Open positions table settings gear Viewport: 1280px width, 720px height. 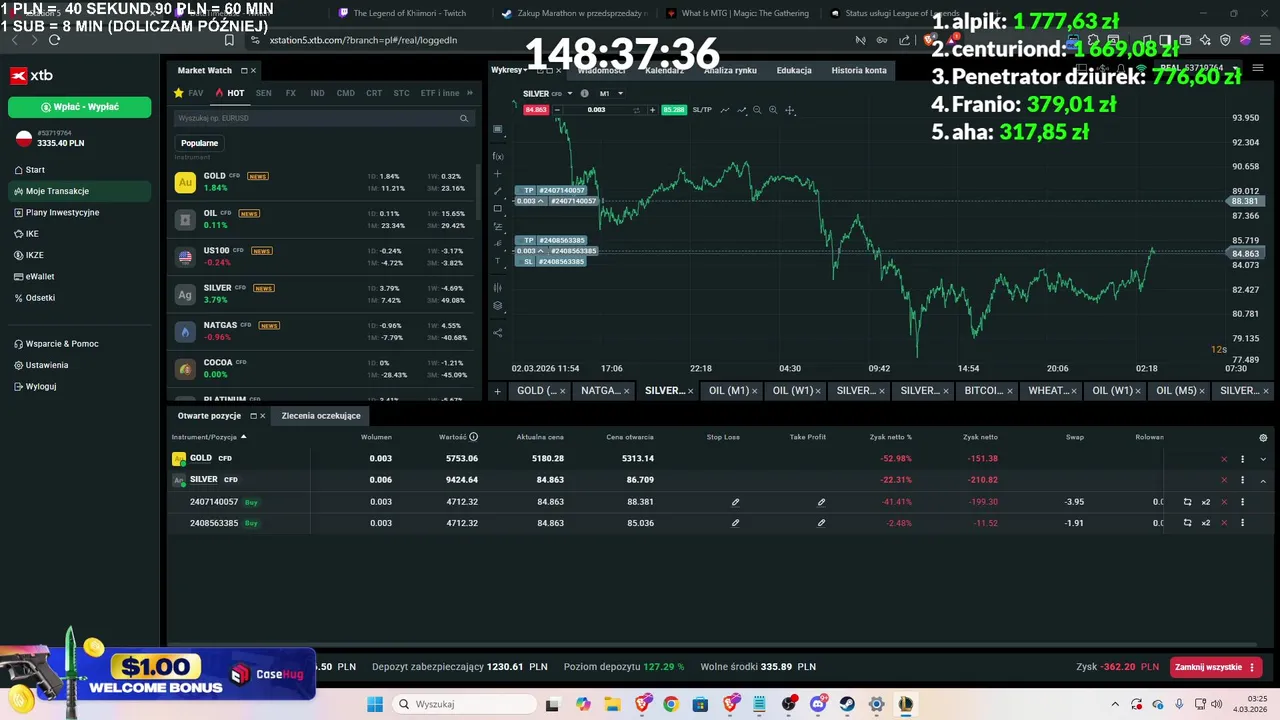point(1263,438)
